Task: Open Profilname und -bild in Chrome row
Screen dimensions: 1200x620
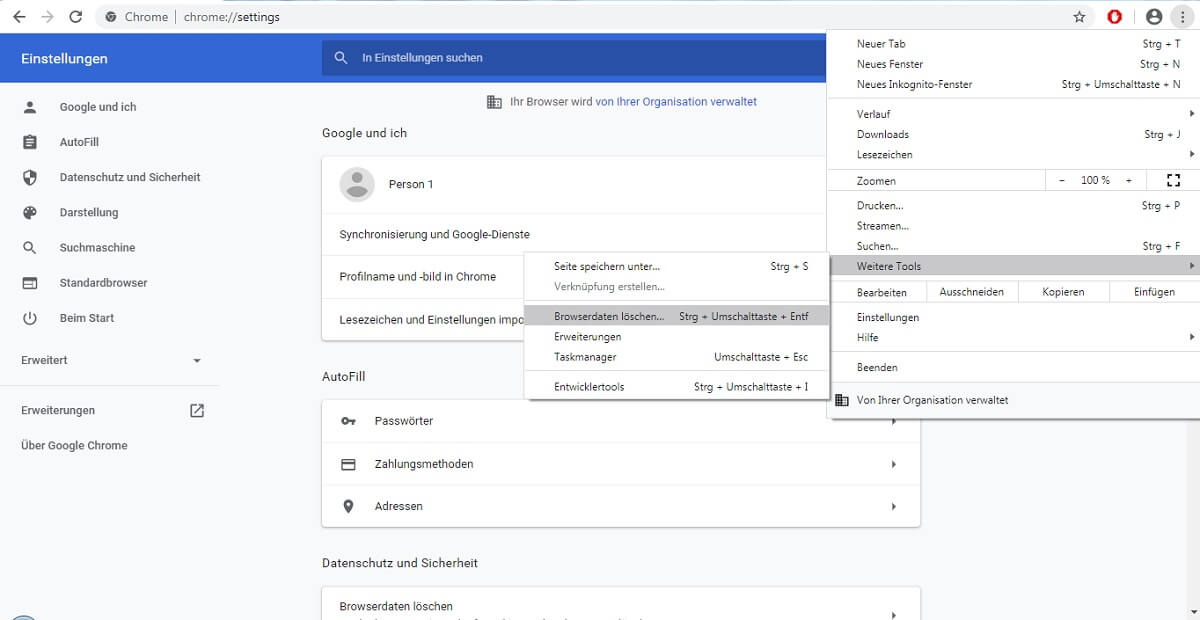Action: pos(423,276)
